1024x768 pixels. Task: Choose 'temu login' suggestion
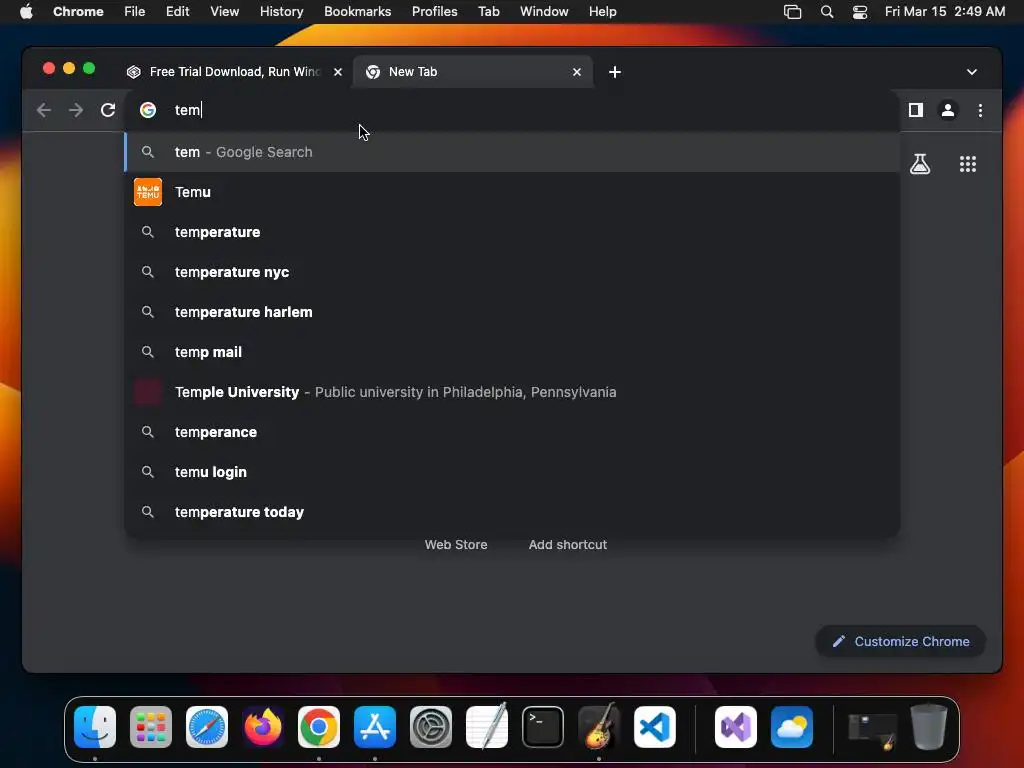pyautogui.click(x=512, y=472)
